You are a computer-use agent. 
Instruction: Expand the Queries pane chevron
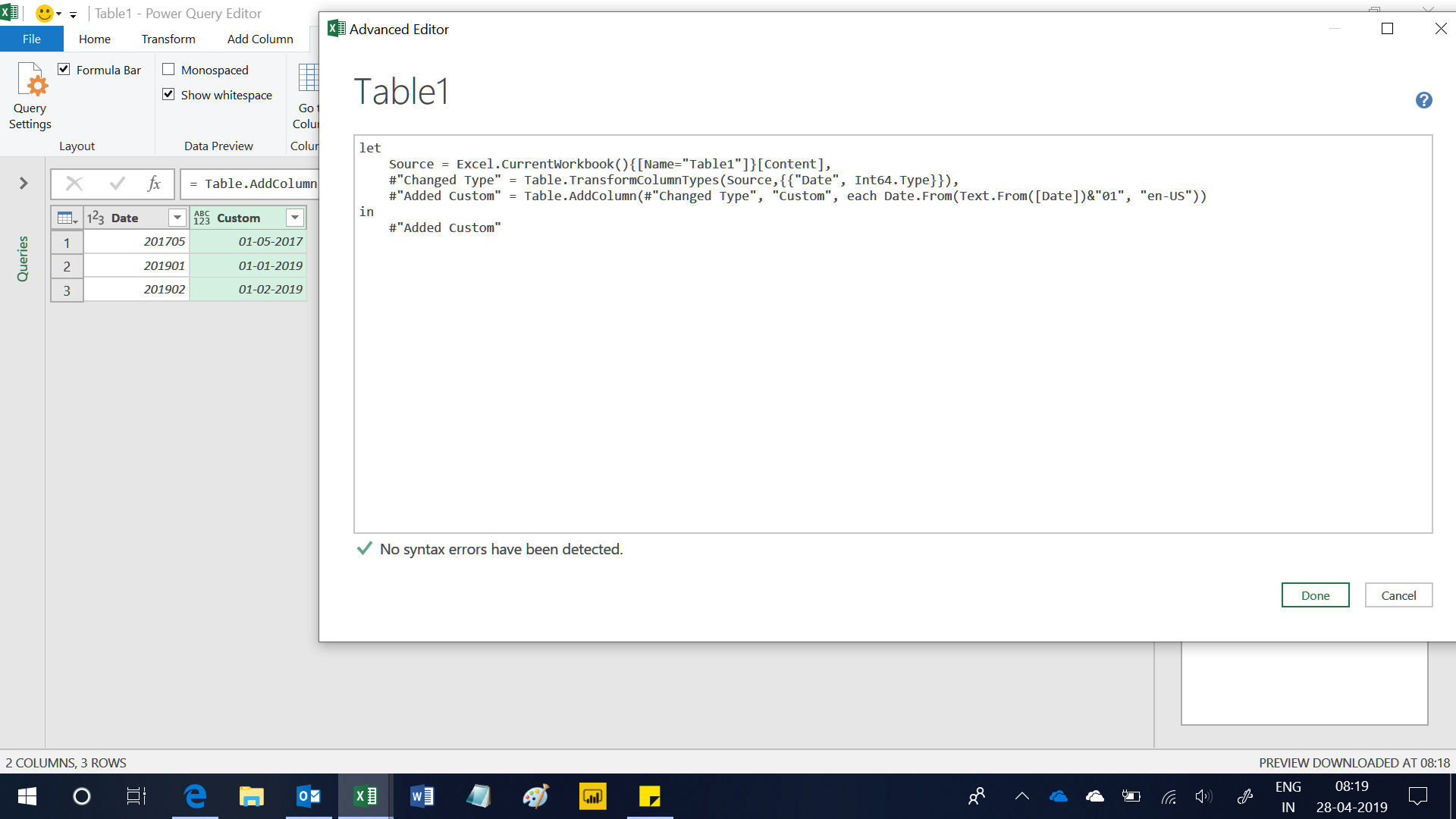(x=24, y=184)
